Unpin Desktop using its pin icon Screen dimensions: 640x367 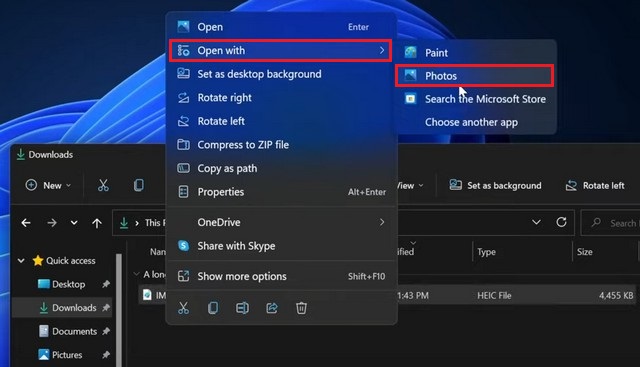[106, 284]
